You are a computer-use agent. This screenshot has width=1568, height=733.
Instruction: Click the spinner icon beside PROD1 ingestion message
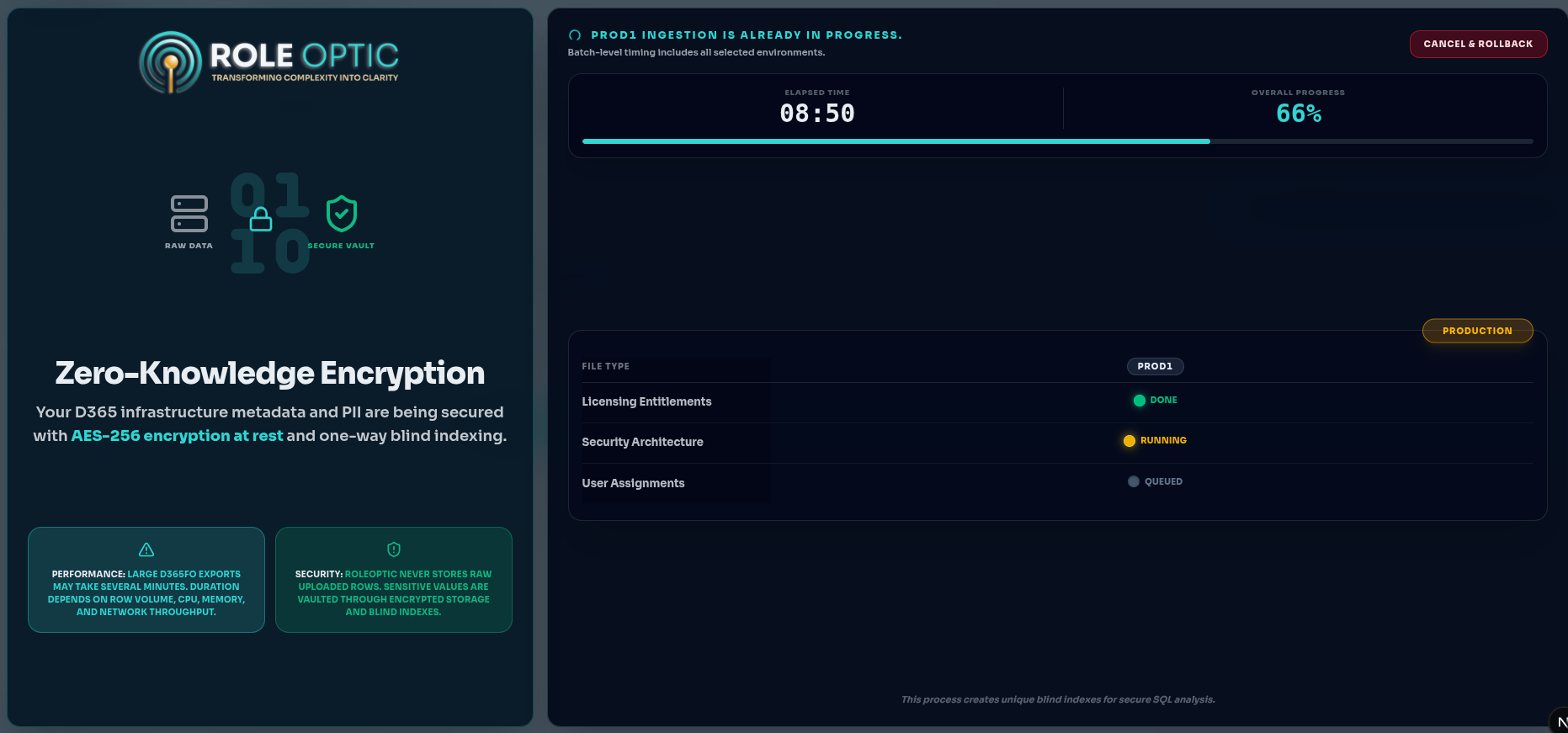point(575,35)
